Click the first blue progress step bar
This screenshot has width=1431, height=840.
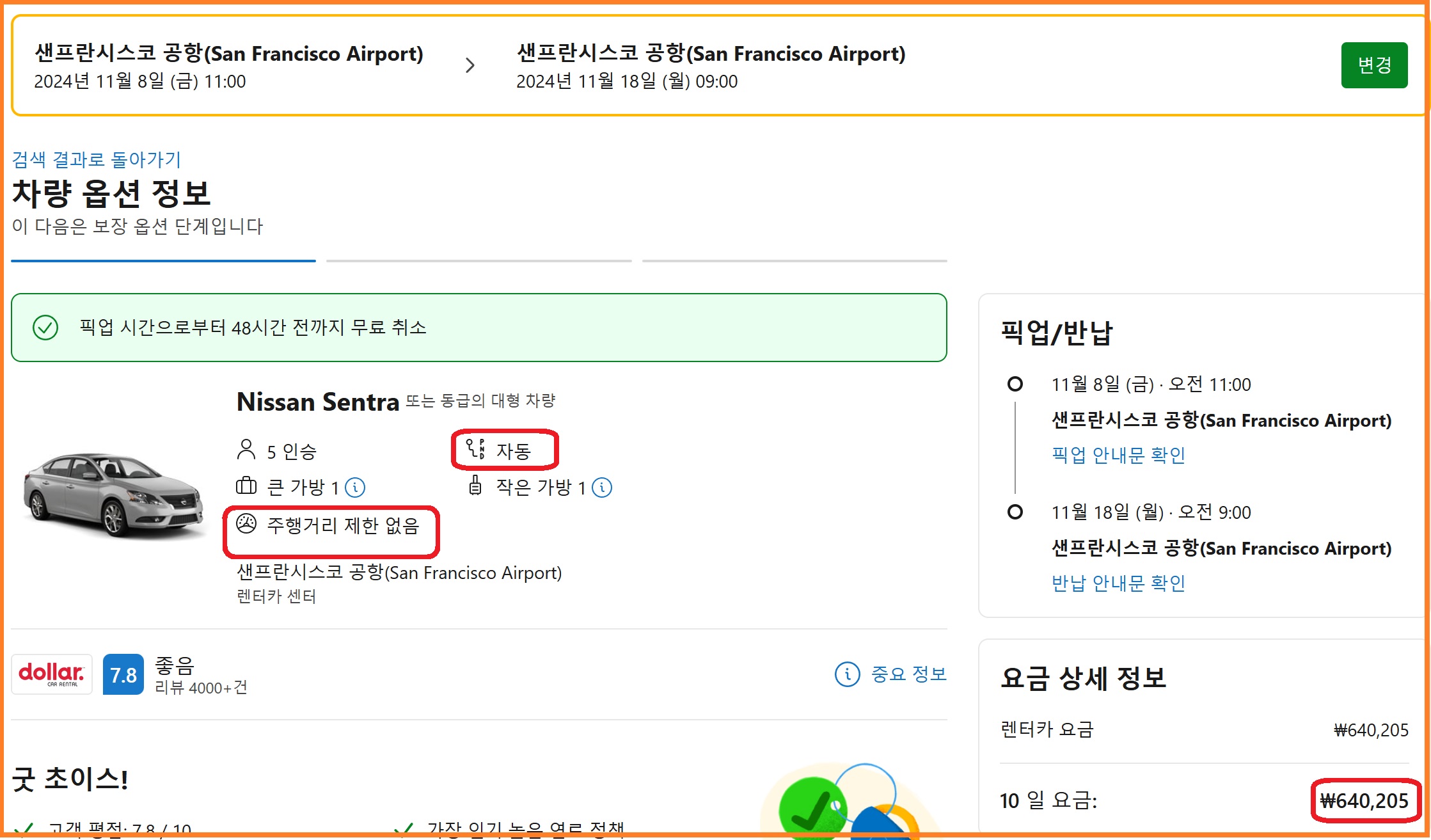(164, 261)
